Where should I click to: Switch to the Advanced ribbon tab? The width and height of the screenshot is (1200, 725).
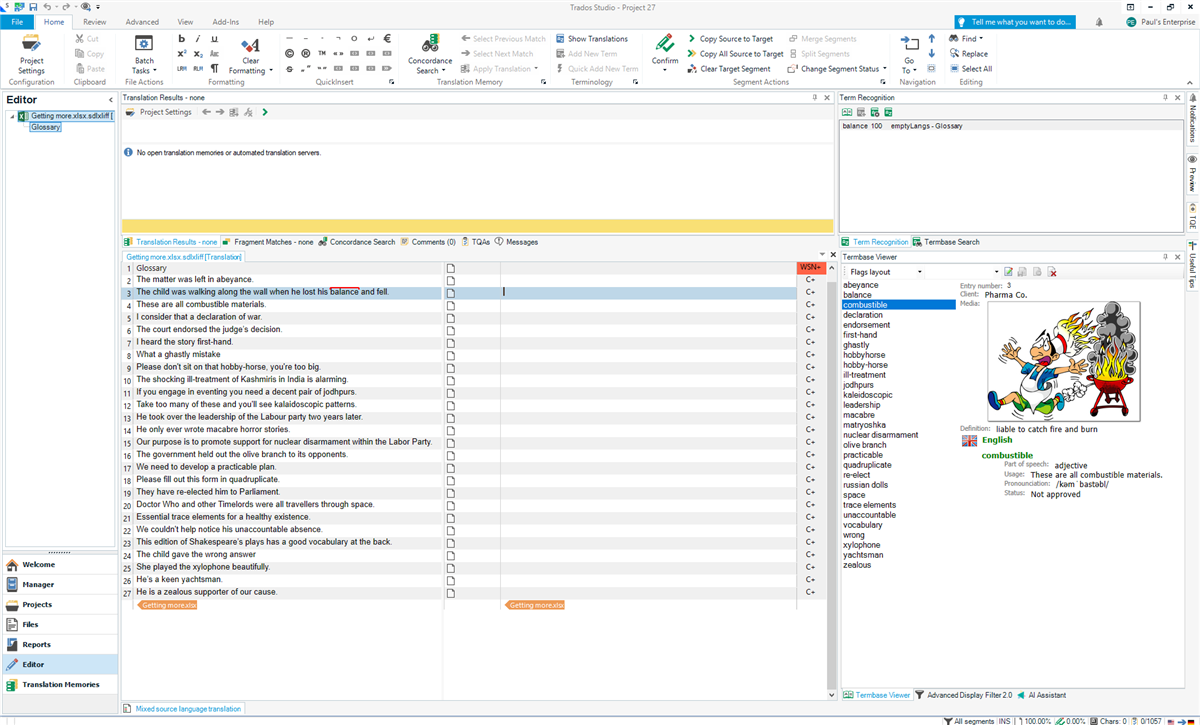pyautogui.click(x=142, y=22)
